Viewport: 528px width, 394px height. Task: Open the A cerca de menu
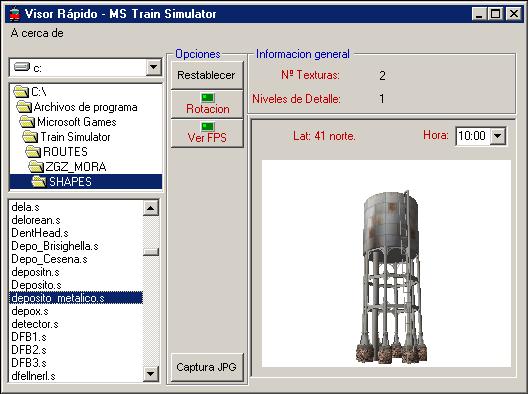(37, 33)
